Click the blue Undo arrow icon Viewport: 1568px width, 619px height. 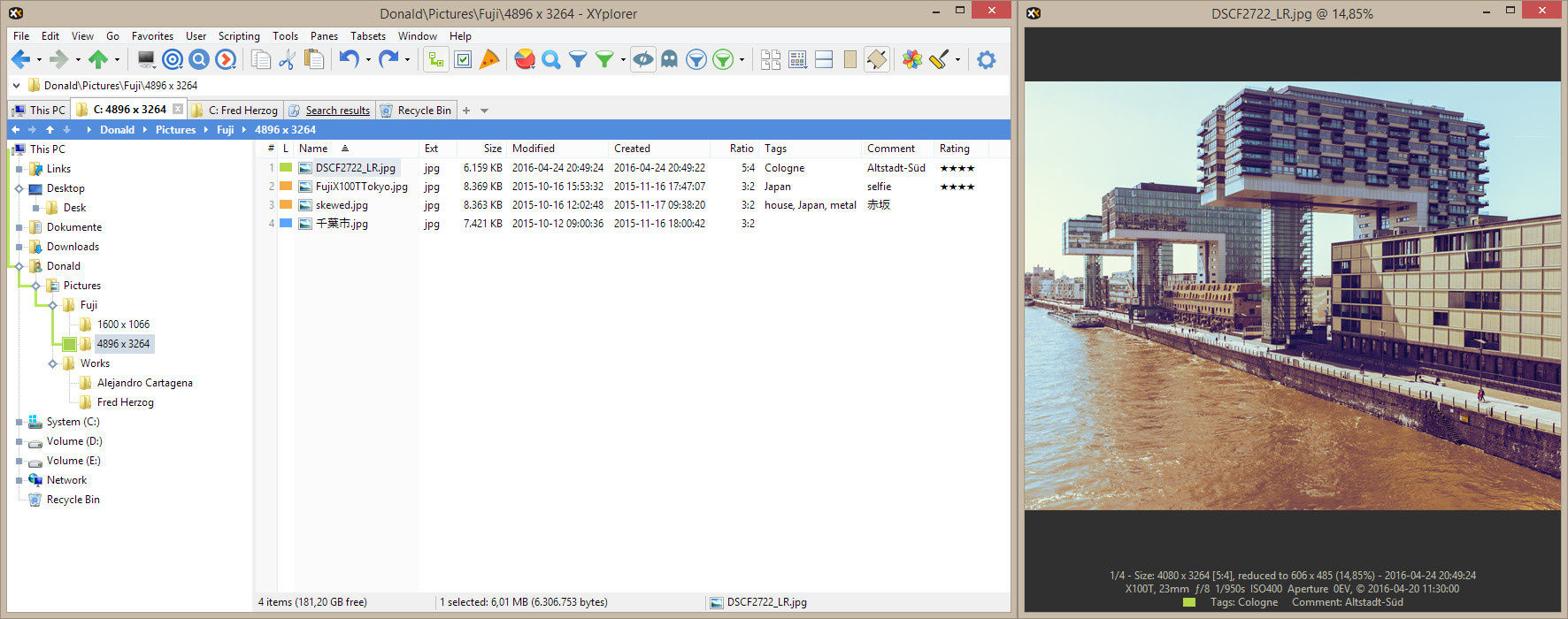[349, 59]
